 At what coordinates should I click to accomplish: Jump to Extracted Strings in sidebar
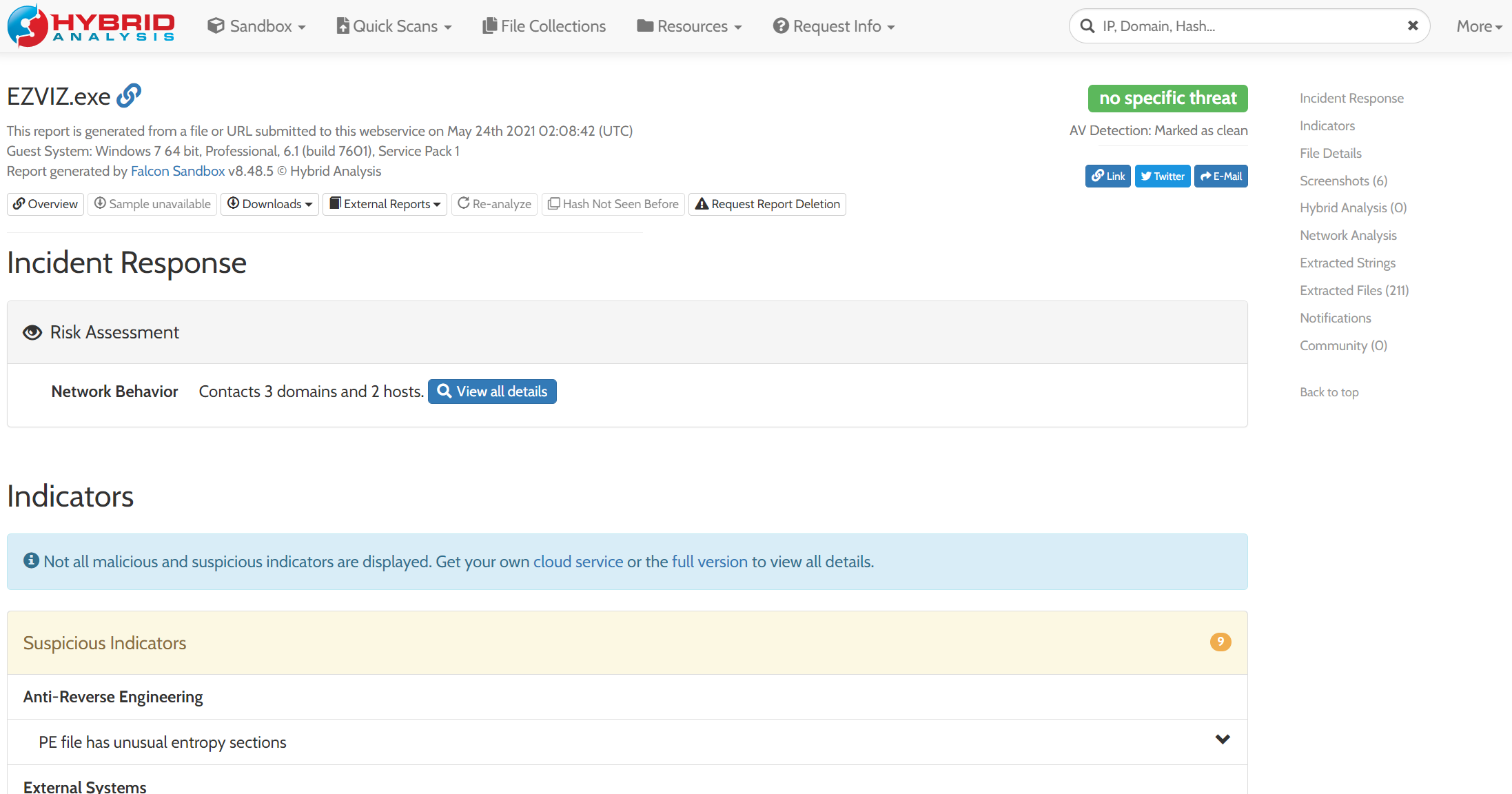click(1347, 263)
